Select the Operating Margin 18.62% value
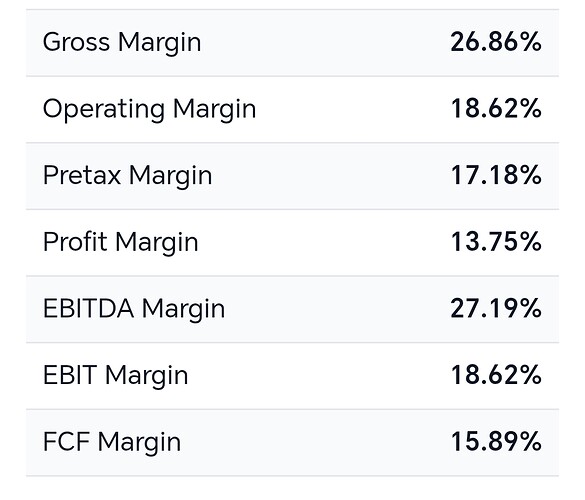This screenshot has height=500, width=585. 496,109
